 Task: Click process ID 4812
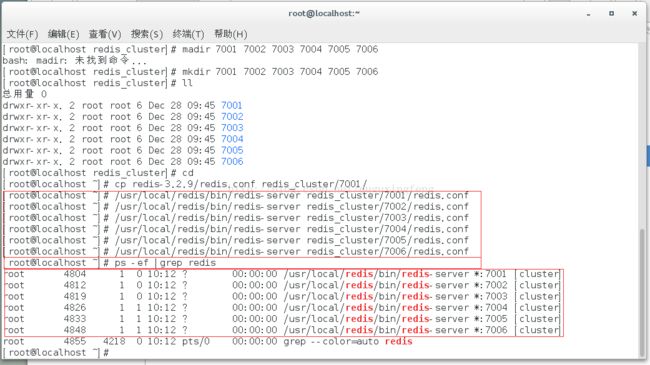click(75, 285)
